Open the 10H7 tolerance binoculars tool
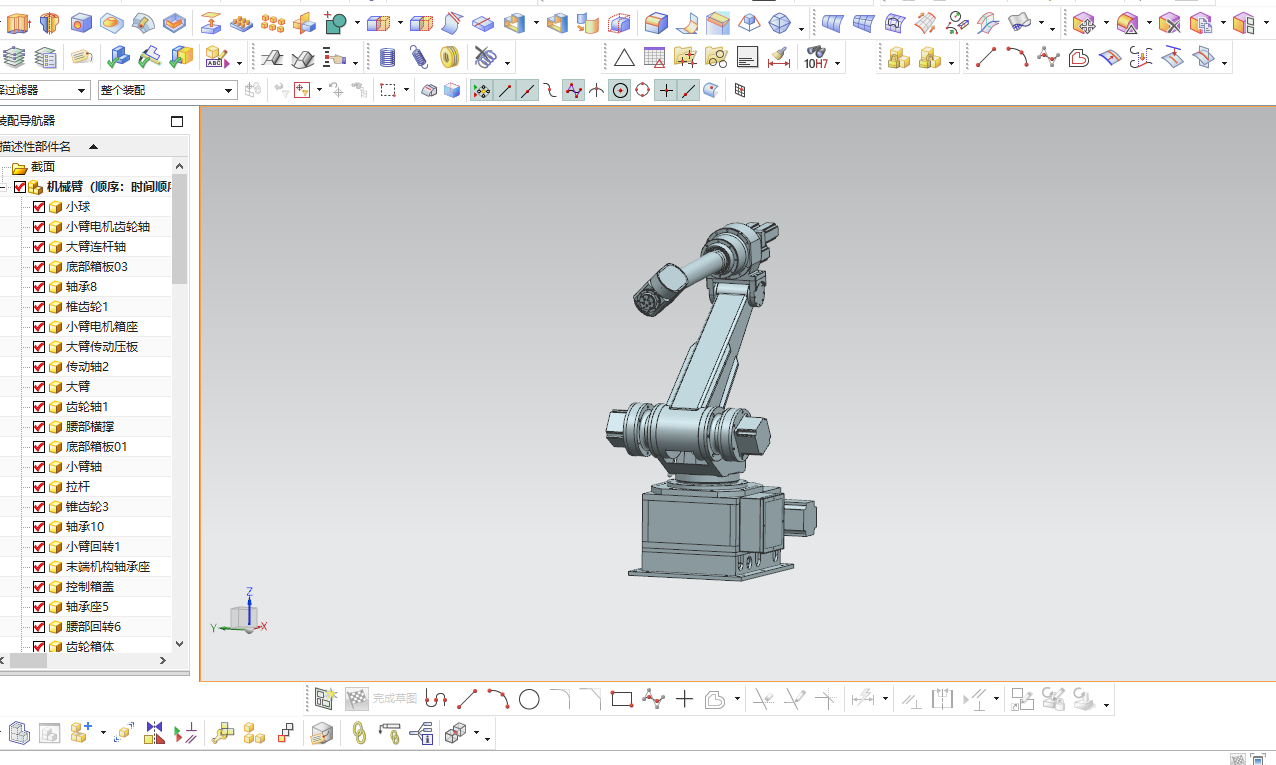 (816, 58)
